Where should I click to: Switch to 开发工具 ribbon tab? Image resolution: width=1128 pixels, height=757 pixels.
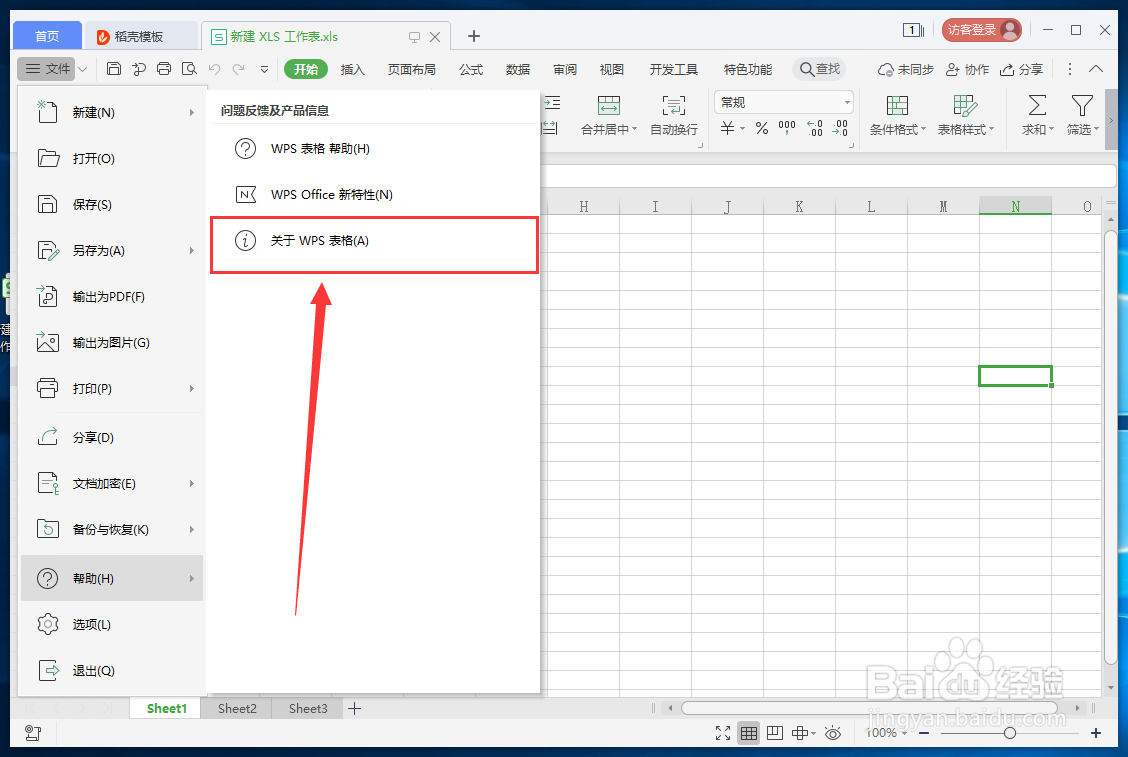pyautogui.click(x=673, y=69)
